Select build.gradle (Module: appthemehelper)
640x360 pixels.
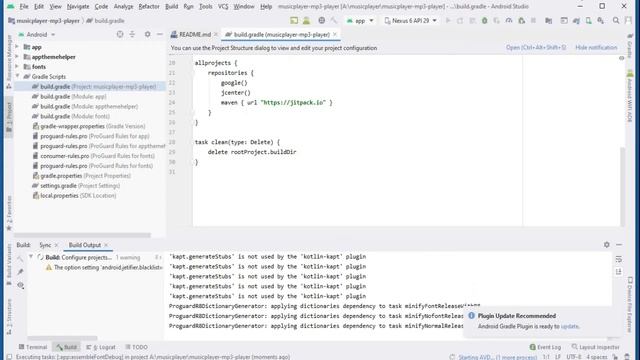click(x=85, y=107)
